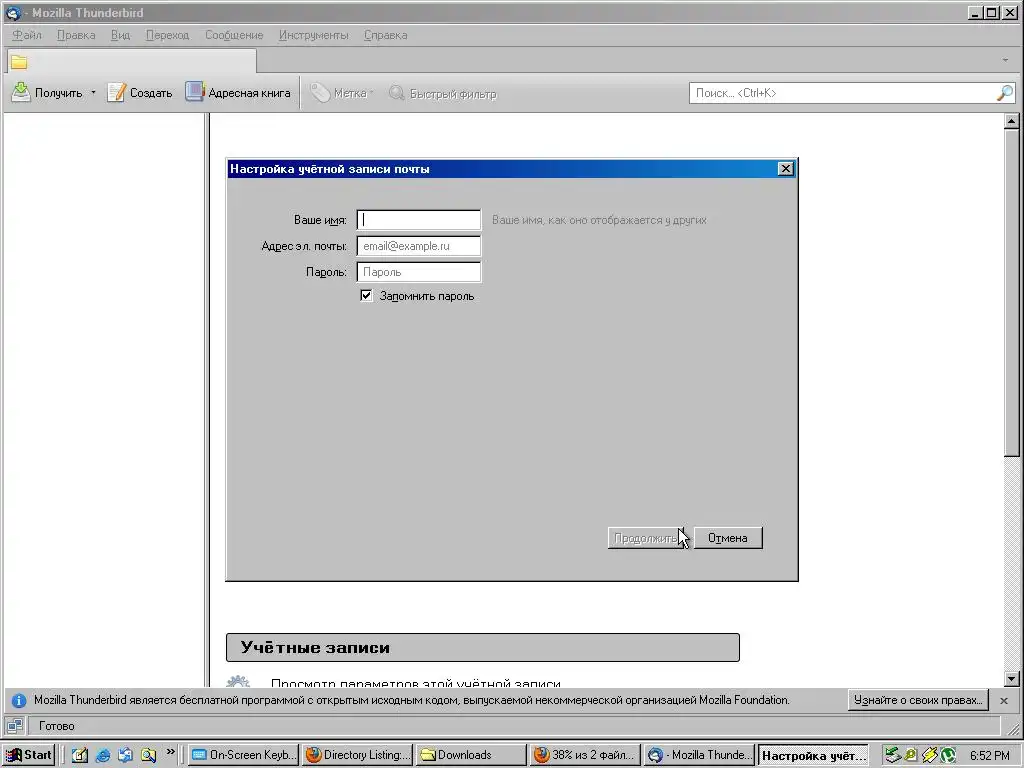Image resolution: width=1024 pixels, height=768 pixels.
Task: Click Узнайте о своих правах button
Action: (918, 700)
